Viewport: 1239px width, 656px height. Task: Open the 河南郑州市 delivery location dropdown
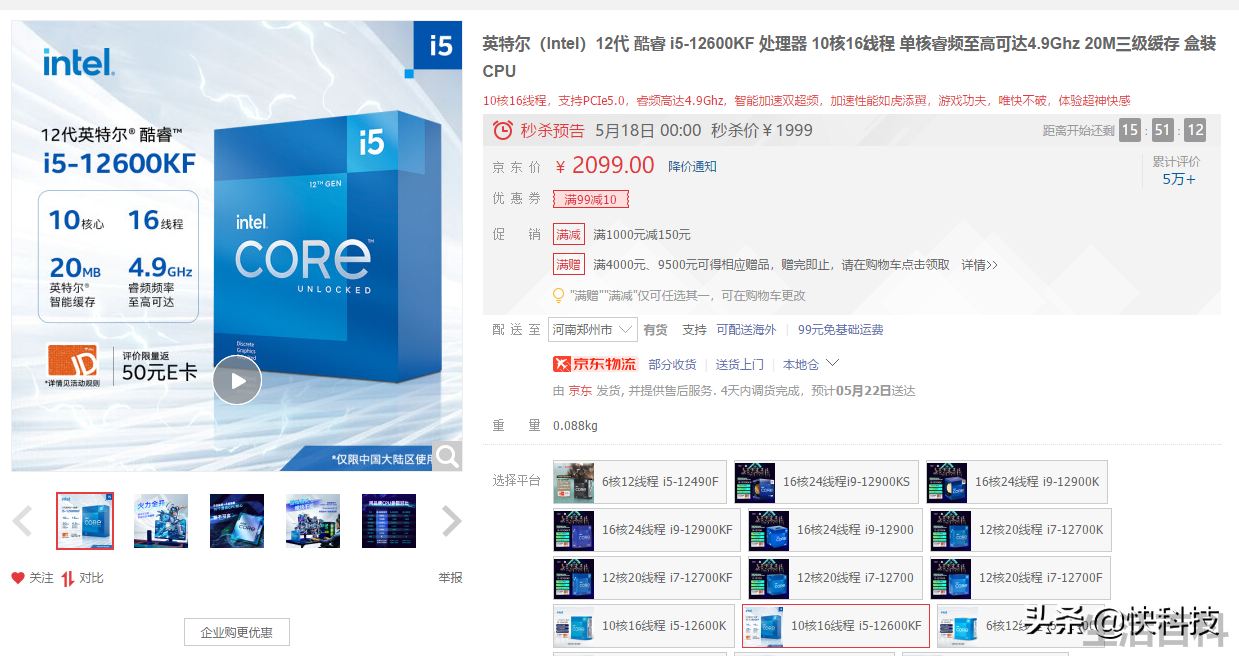(594, 329)
